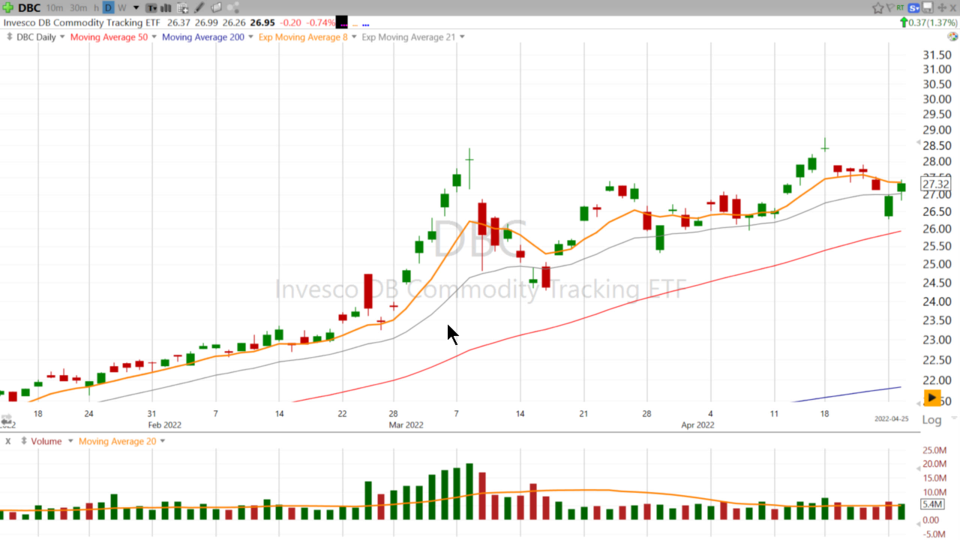Expand the Moving Average 50 dropdown
960x540 pixels.
pos(154,37)
